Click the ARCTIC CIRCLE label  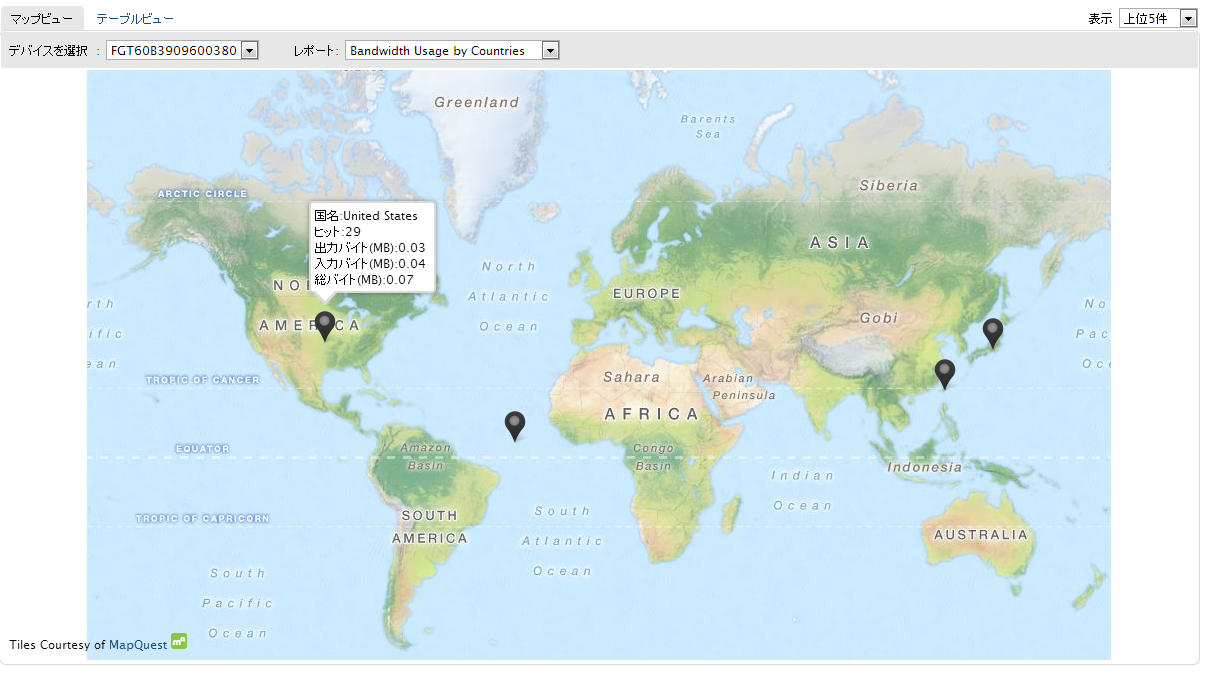(203, 194)
